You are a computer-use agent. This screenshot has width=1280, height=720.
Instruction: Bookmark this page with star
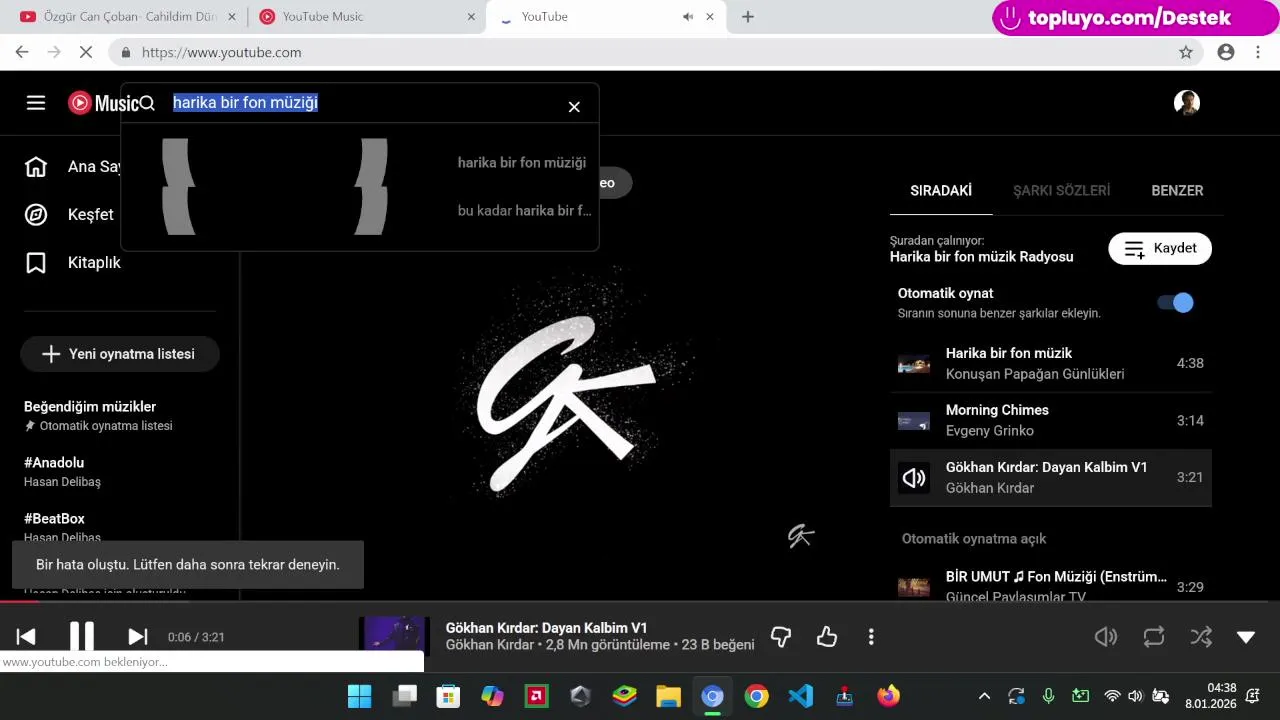(1186, 52)
